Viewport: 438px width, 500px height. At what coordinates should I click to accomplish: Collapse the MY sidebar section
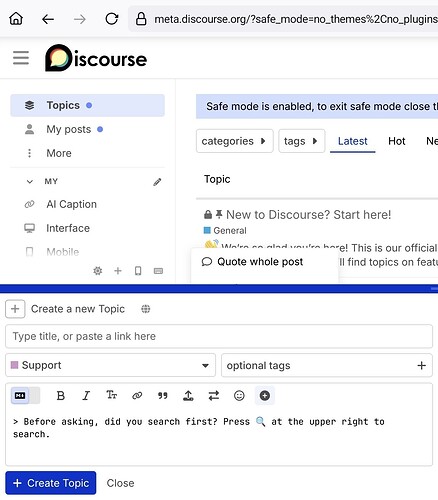30,182
